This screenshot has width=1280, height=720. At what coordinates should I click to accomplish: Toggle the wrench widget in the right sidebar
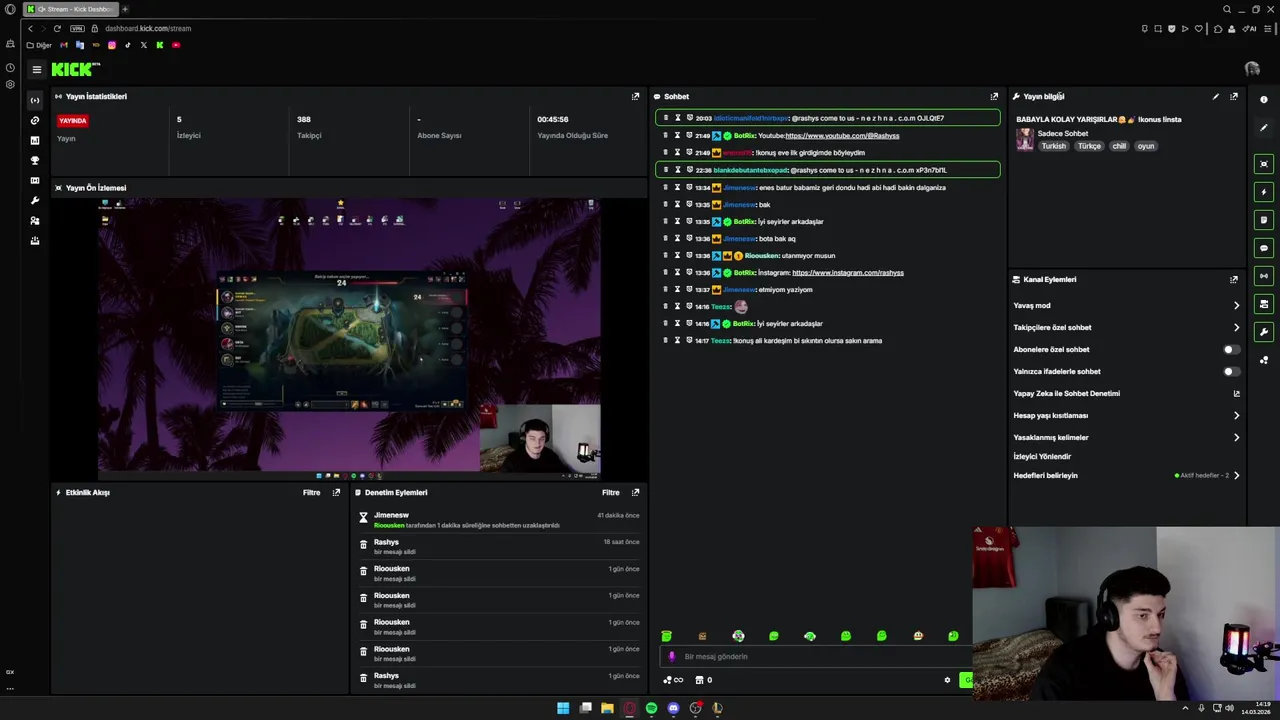click(1264, 332)
